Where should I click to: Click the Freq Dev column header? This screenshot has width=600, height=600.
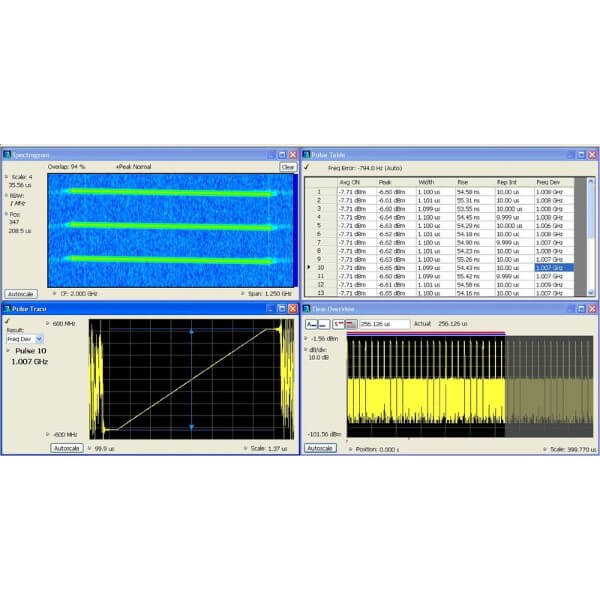(547, 182)
